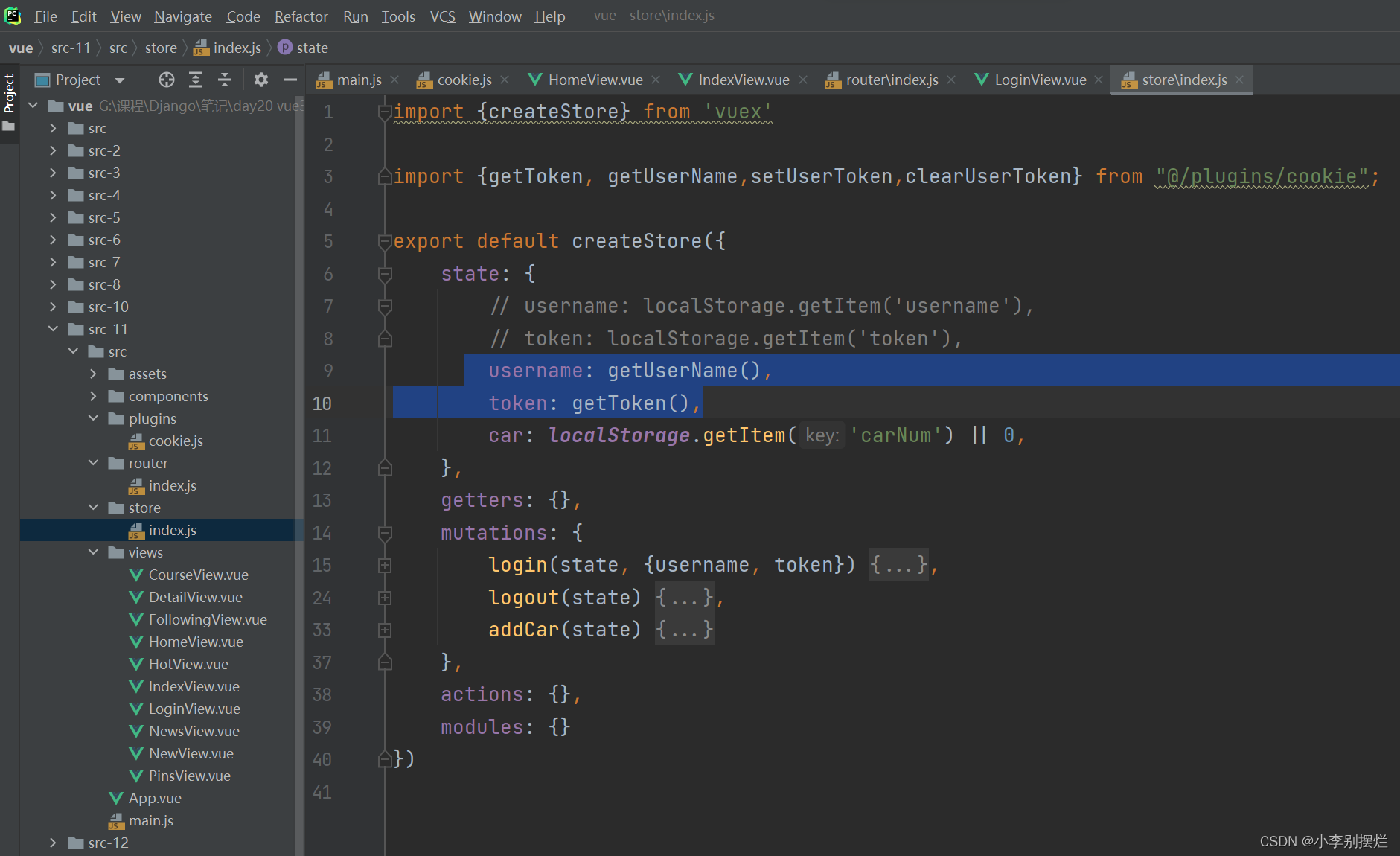Expand folded login mutation at line 15

pyautogui.click(x=385, y=566)
